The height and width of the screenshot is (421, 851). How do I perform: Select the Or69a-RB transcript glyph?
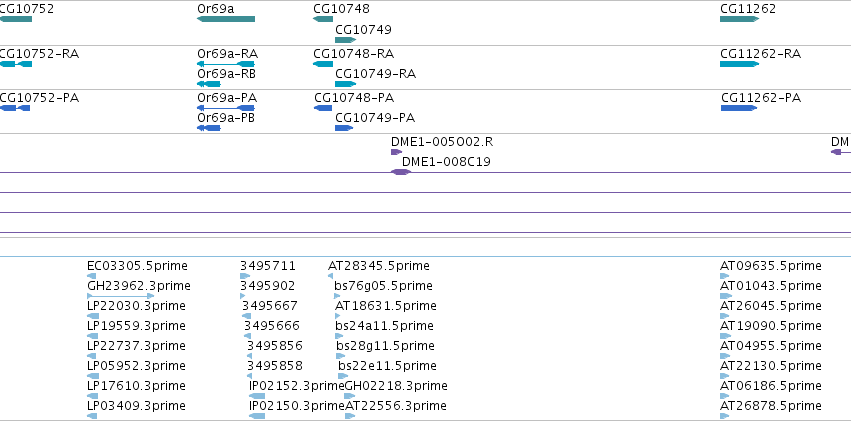click(x=208, y=84)
